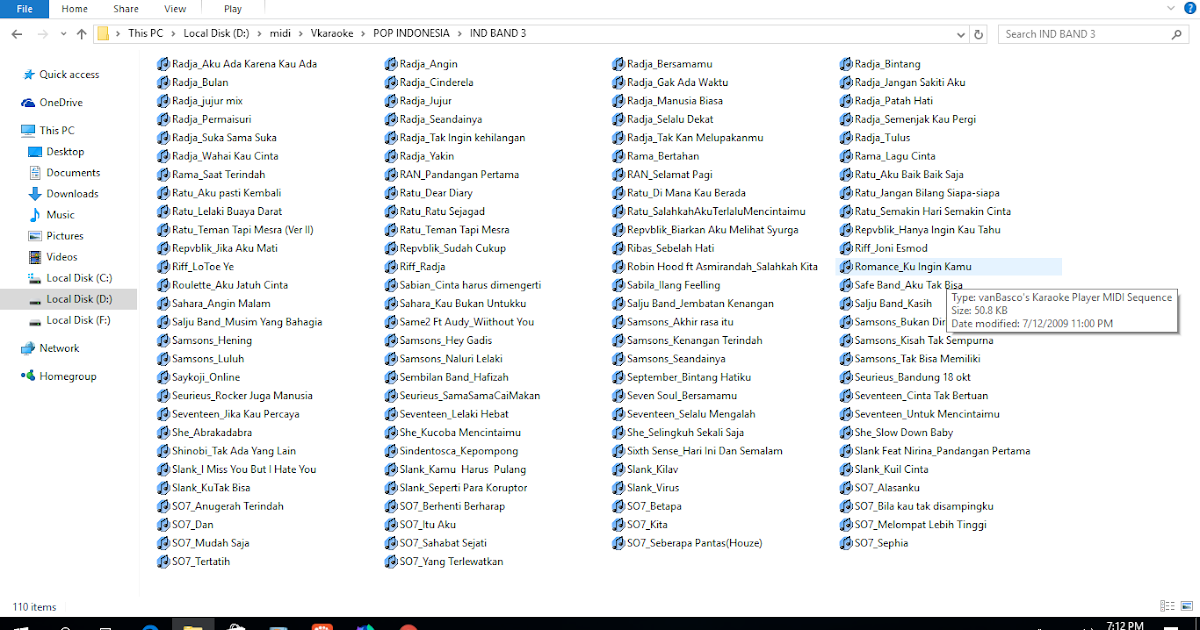This screenshot has width=1200, height=630.
Task: Select Local Disk (C:) in sidebar
Action: 78,278
